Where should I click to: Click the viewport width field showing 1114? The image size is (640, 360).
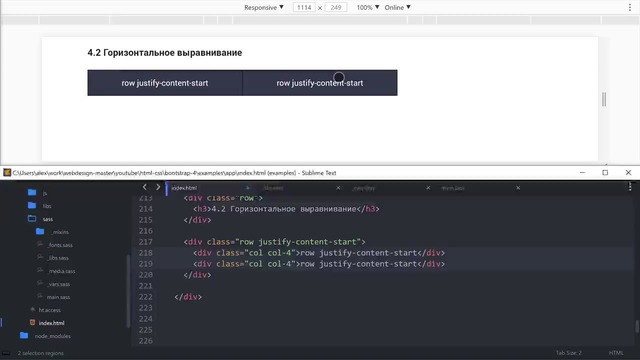tap(304, 7)
